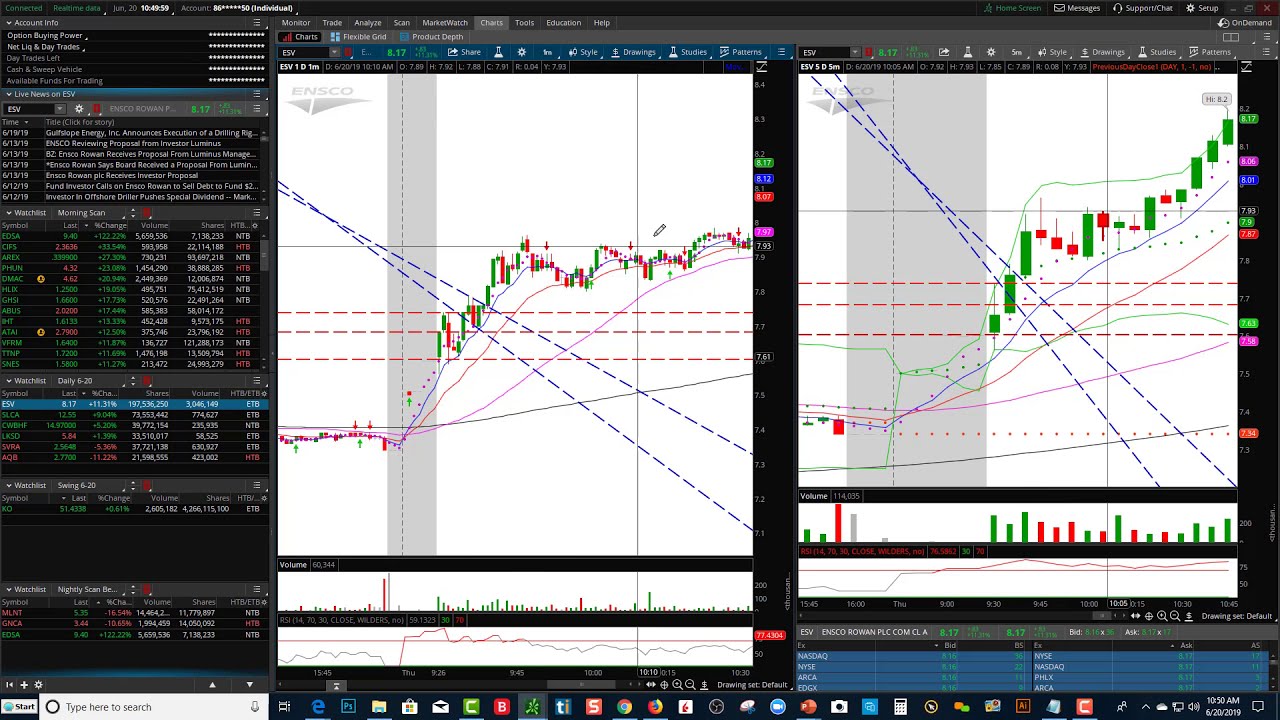Open the Drawings menu on right chart
Viewport: 1280px width, 720px height.
(x=1101, y=52)
